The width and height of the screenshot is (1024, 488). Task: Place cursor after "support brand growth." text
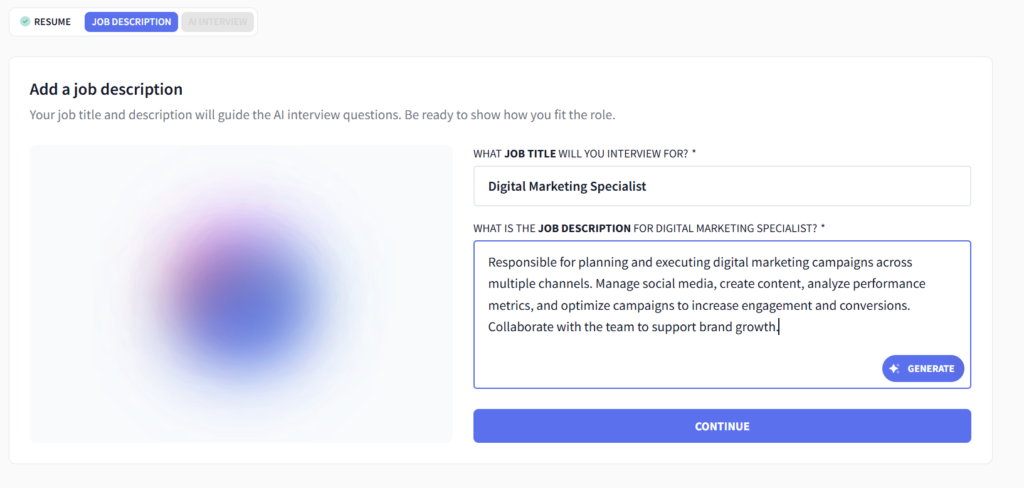coord(780,327)
